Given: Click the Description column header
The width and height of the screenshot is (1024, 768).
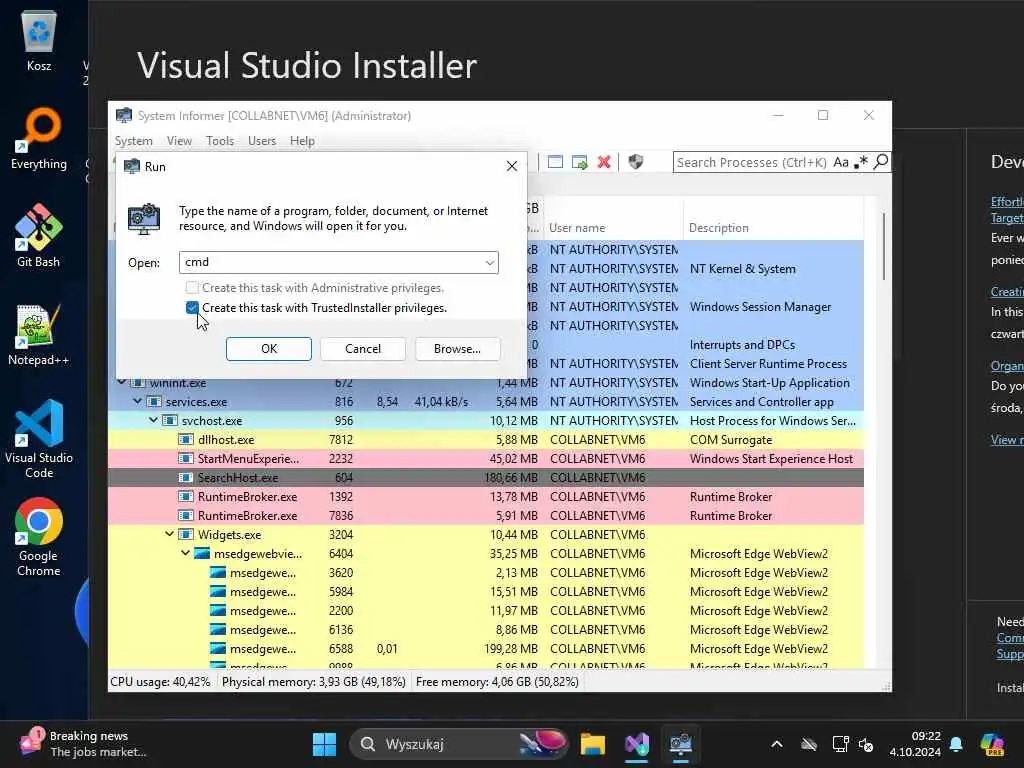Looking at the screenshot, I should [x=773, y=228].
